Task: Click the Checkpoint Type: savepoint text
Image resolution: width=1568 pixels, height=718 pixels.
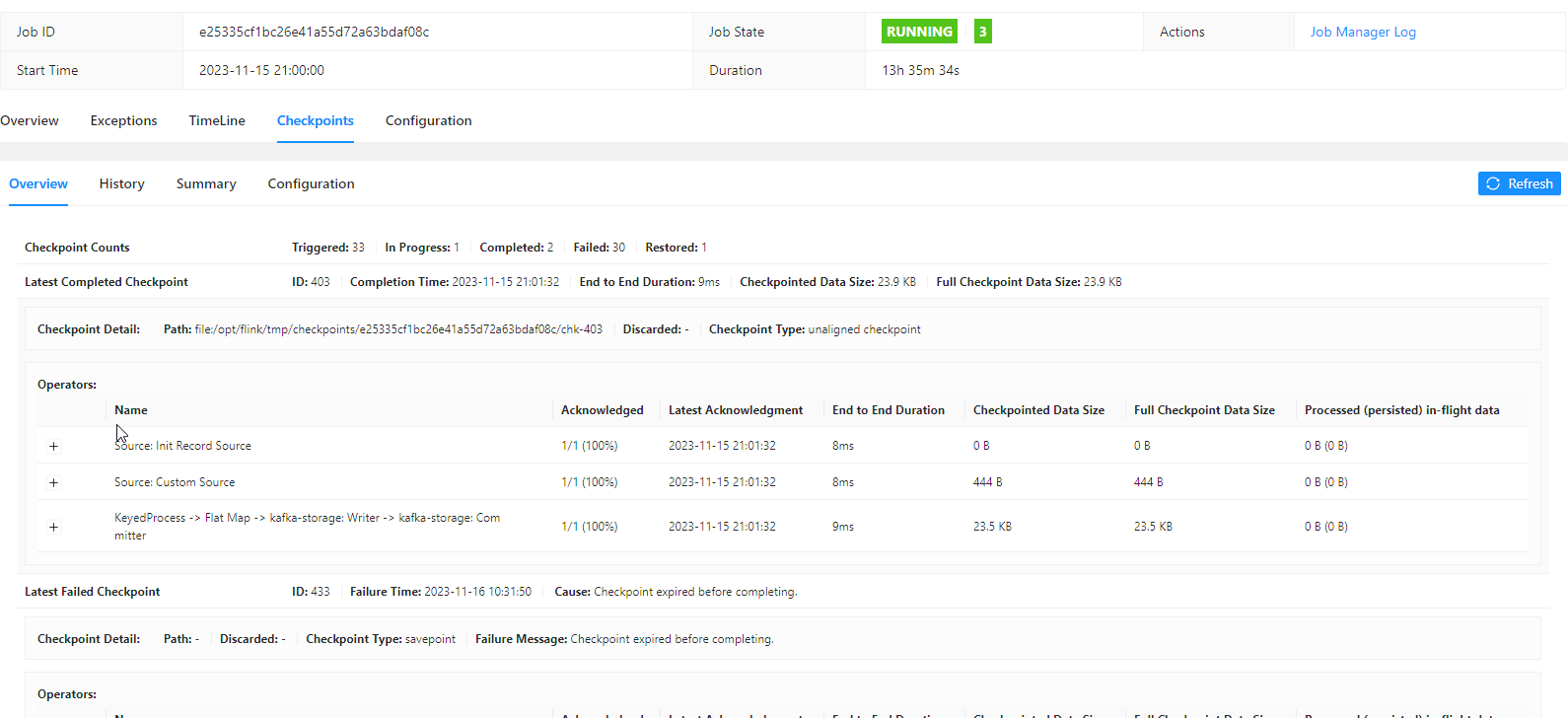Action: pos(381,639)
